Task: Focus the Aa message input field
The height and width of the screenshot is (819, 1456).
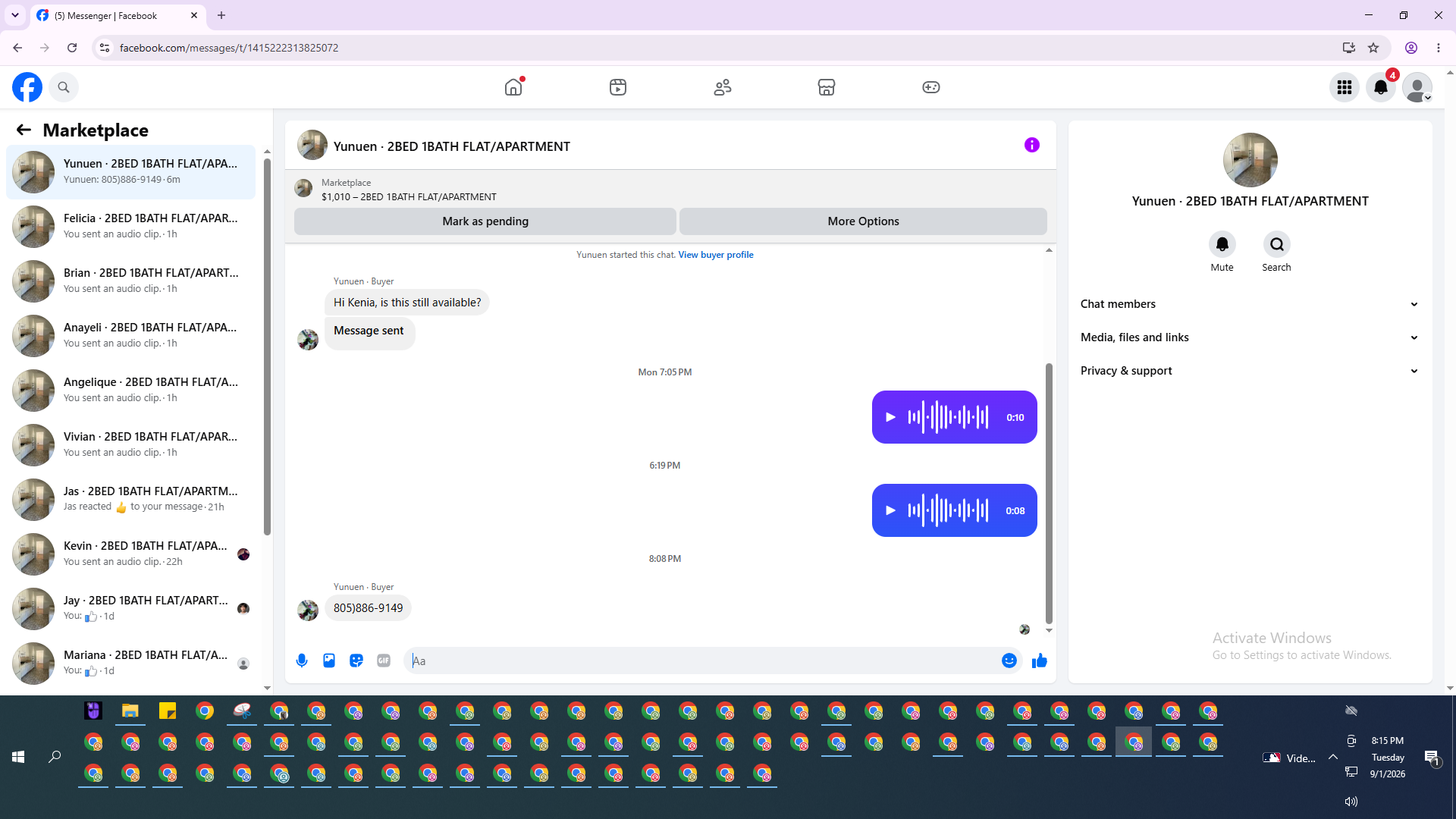Action: [702, 661]
